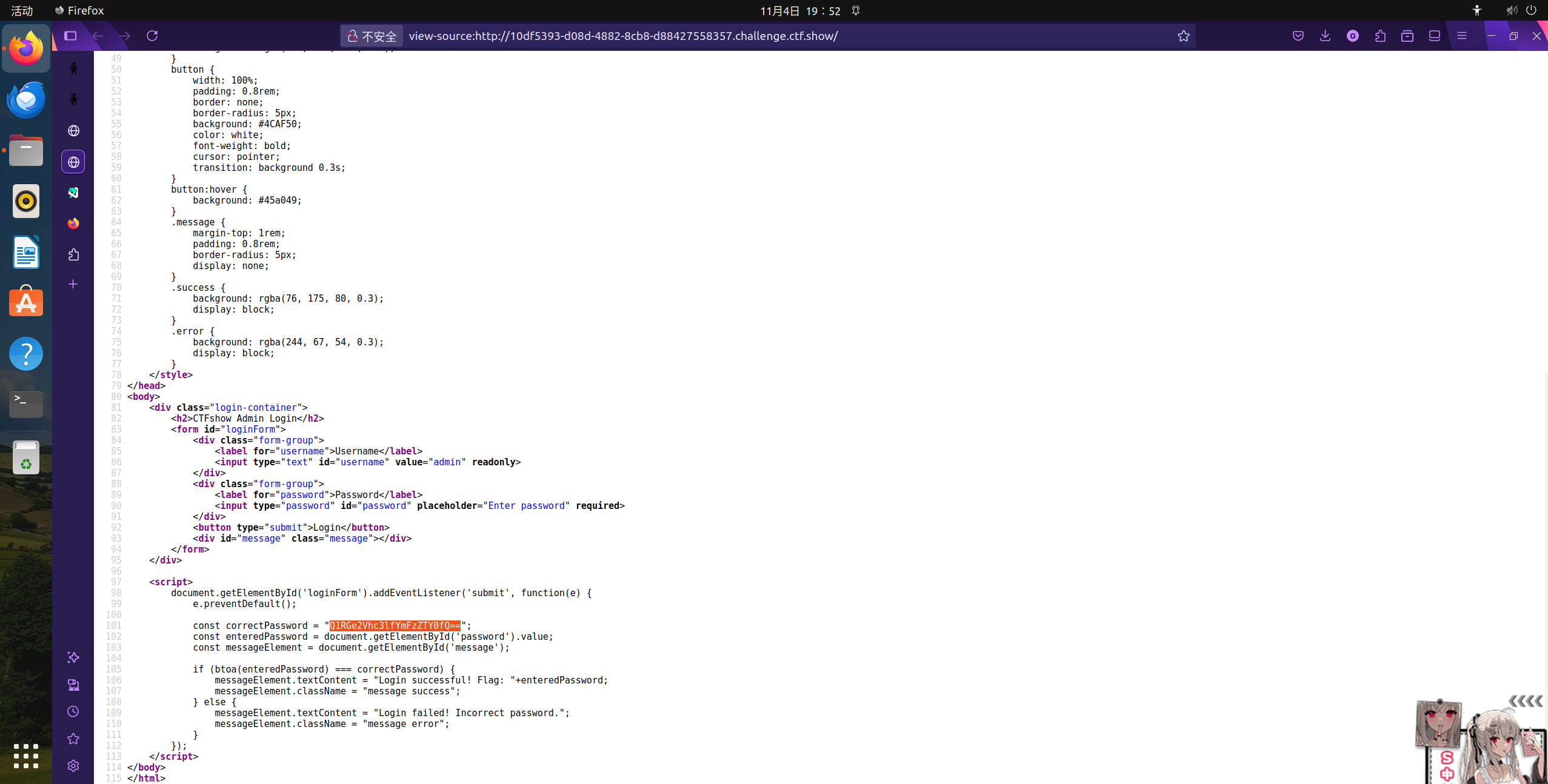Launch Terminal from the Ubuntu dock
Screen dimensions: 1548x784
coord(25,404)
